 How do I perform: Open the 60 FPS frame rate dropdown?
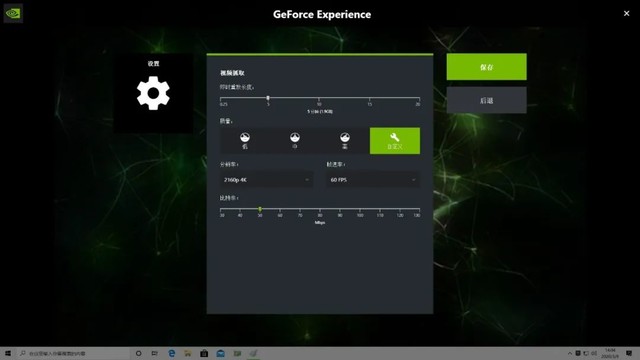pos(373,180)
